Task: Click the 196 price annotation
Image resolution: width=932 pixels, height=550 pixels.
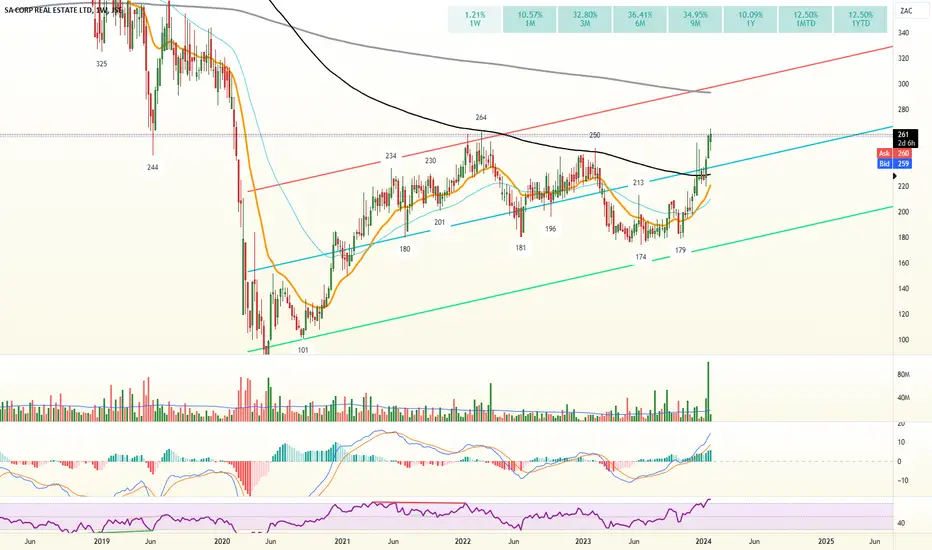Action: click(x=551, y=229)
